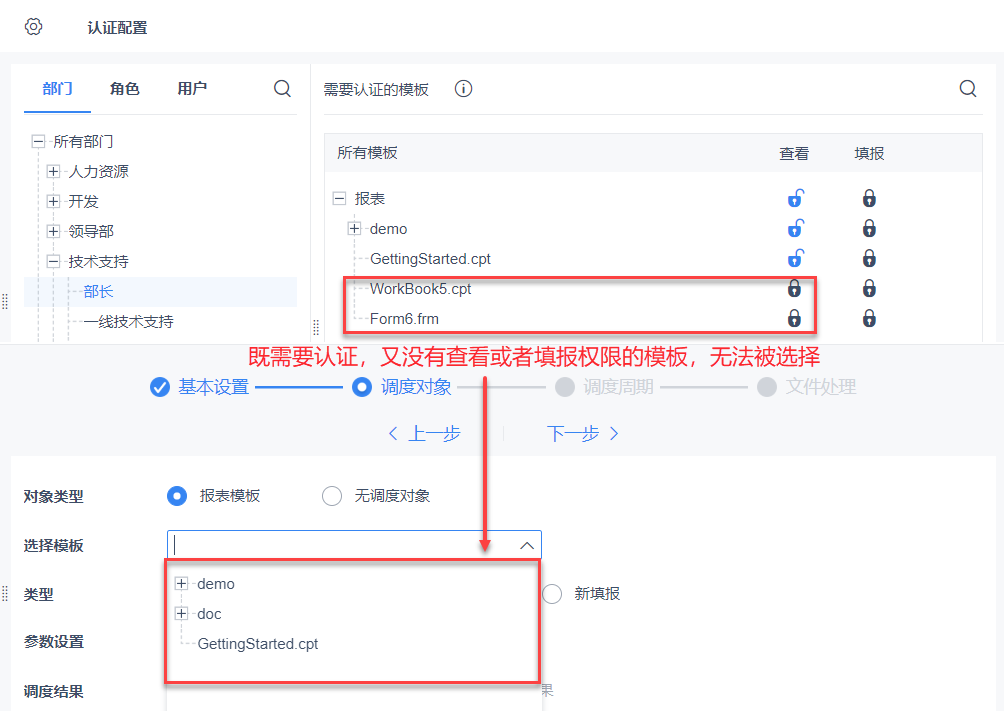Click the 文件处理 step indicator circle
This screenshot has height=711, width=1004.
point(767,387)
